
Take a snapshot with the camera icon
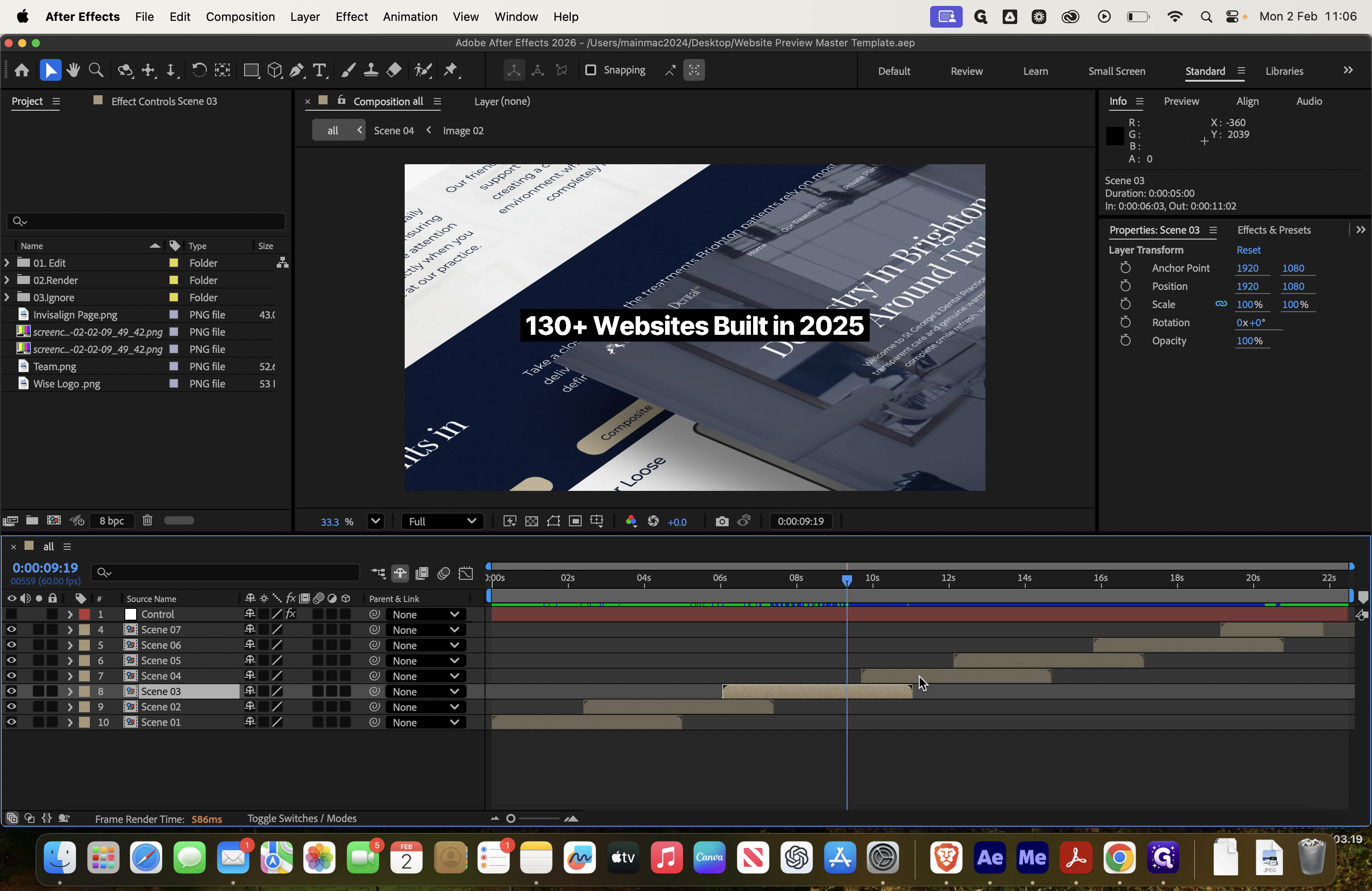(x=722, y=521)
